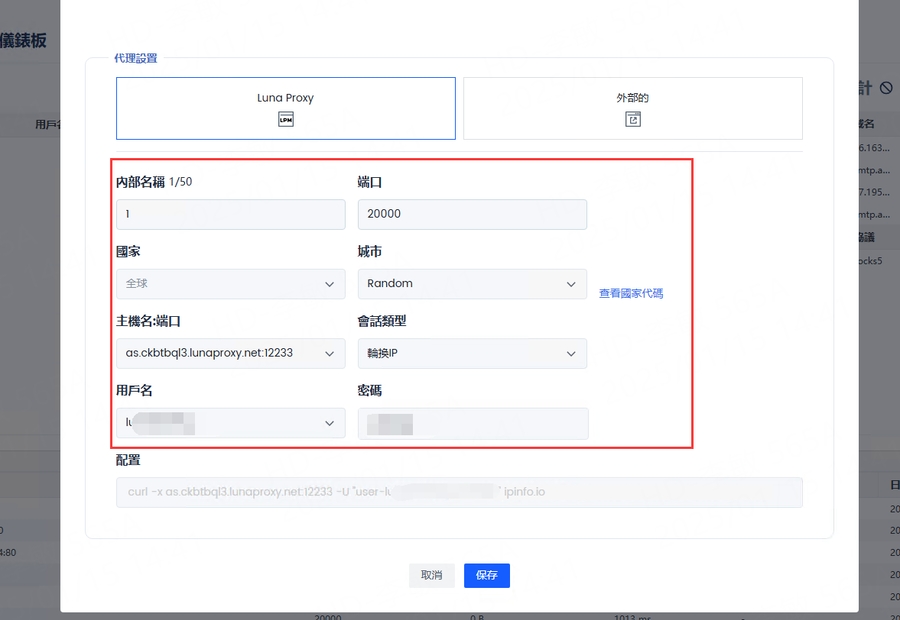
Task: Click into the 密碼 input field
Action: point(472,424)
